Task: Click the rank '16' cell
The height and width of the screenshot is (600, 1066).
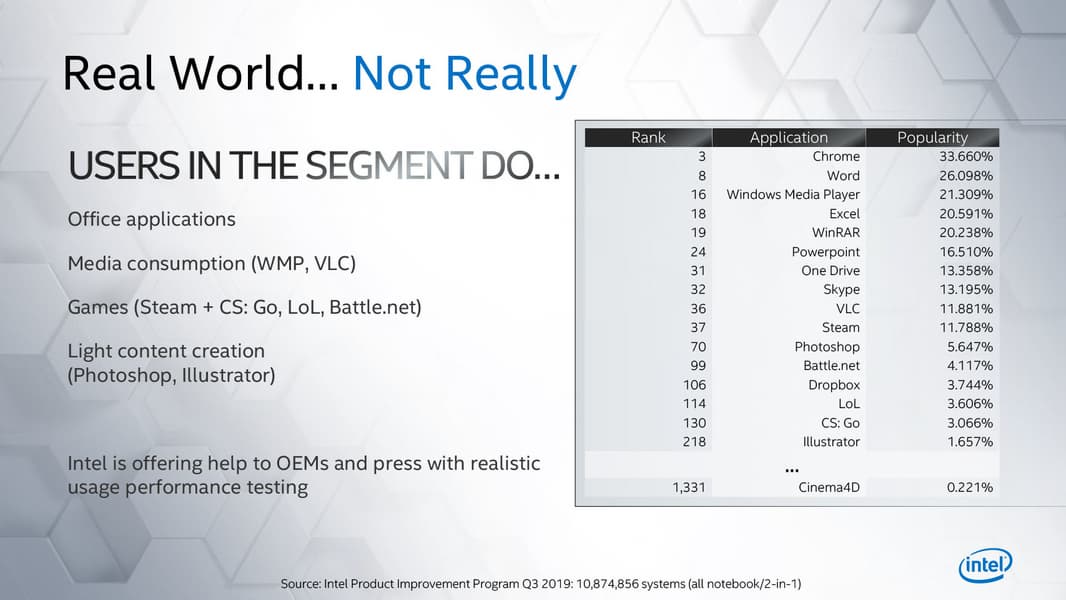Action: tap(698, 194)
